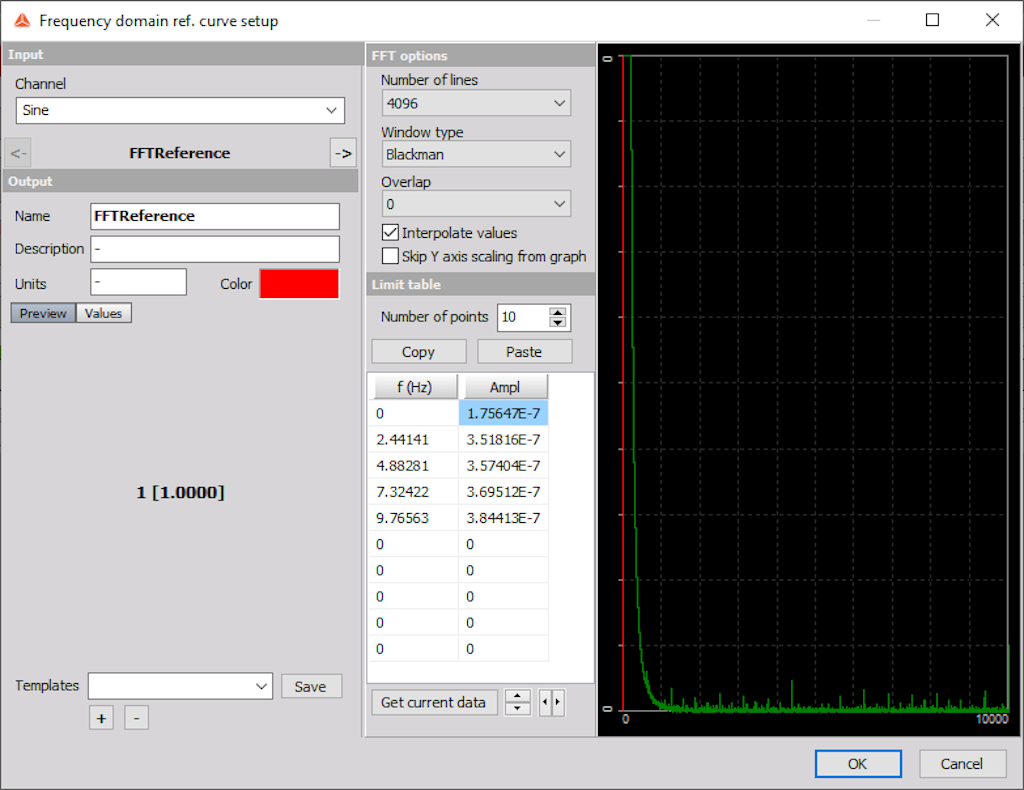Open the Channel dropdown showing Sine
This screenshot has width=1024, height=790.
[x=180, y=110]
